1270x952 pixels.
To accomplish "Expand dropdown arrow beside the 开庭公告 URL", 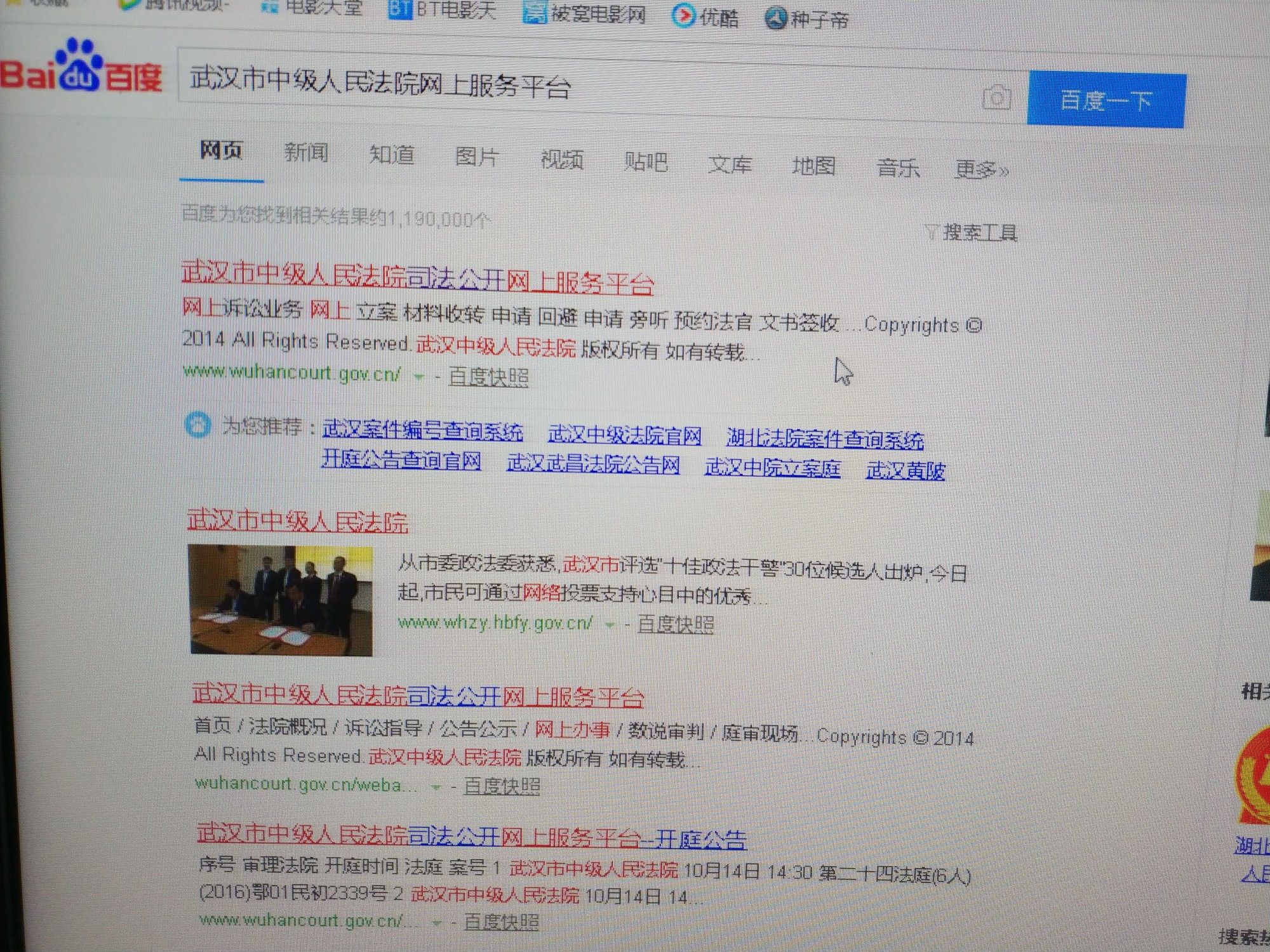I will pos(436,922).
